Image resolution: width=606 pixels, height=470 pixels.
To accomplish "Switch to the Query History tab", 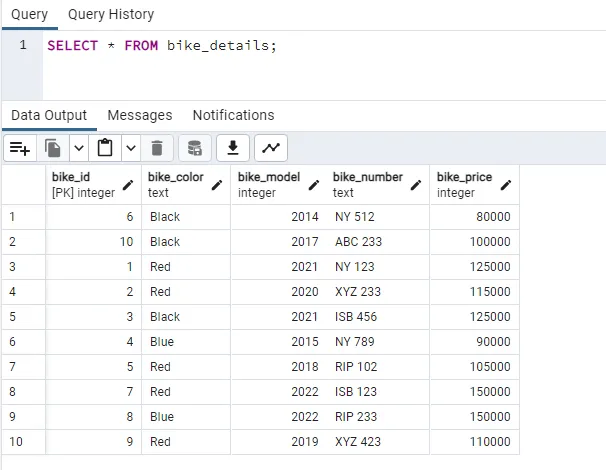I will tap(111, 14).
